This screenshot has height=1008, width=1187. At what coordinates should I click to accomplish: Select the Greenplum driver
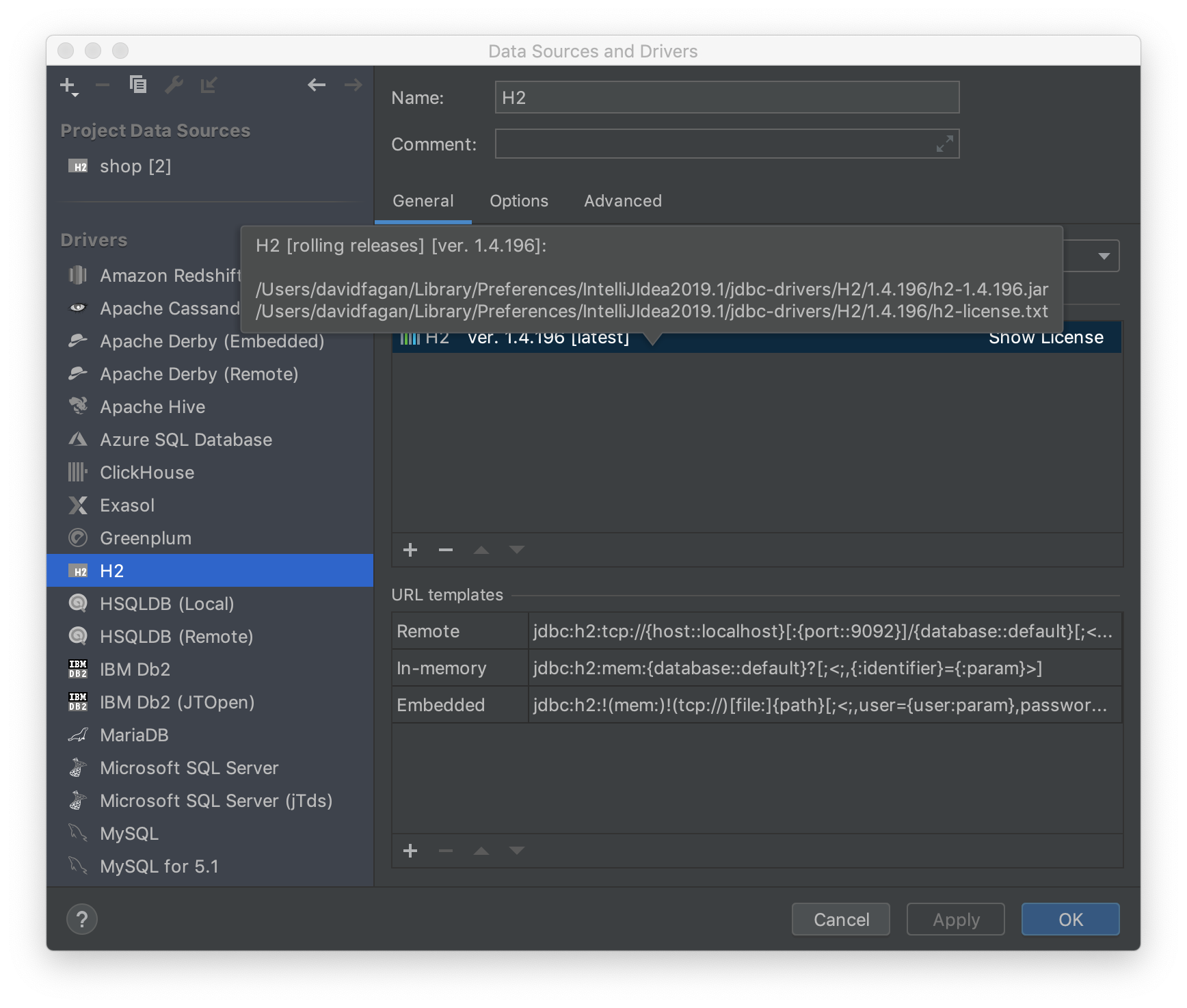(x=210, y=538)
